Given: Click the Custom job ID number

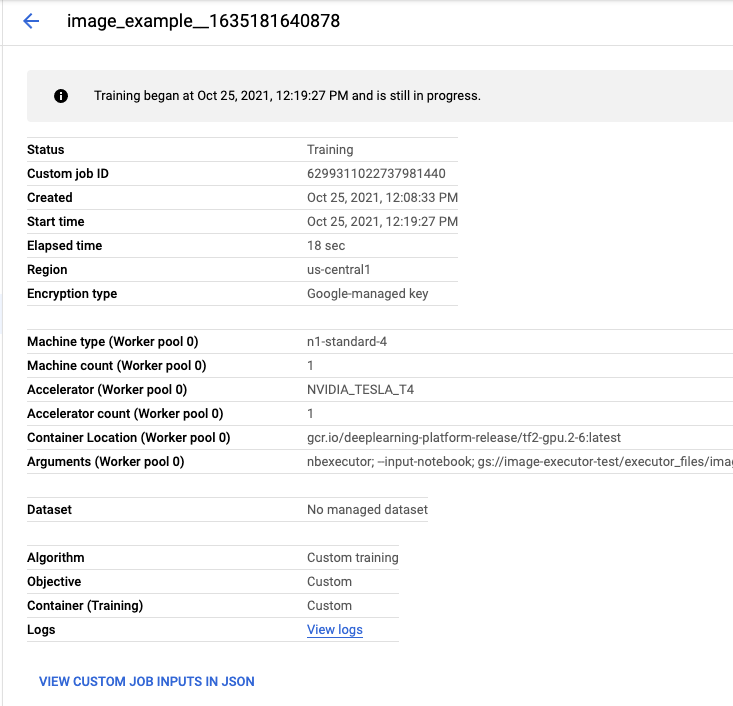Looking at the screenshot, I should [376, 174].
